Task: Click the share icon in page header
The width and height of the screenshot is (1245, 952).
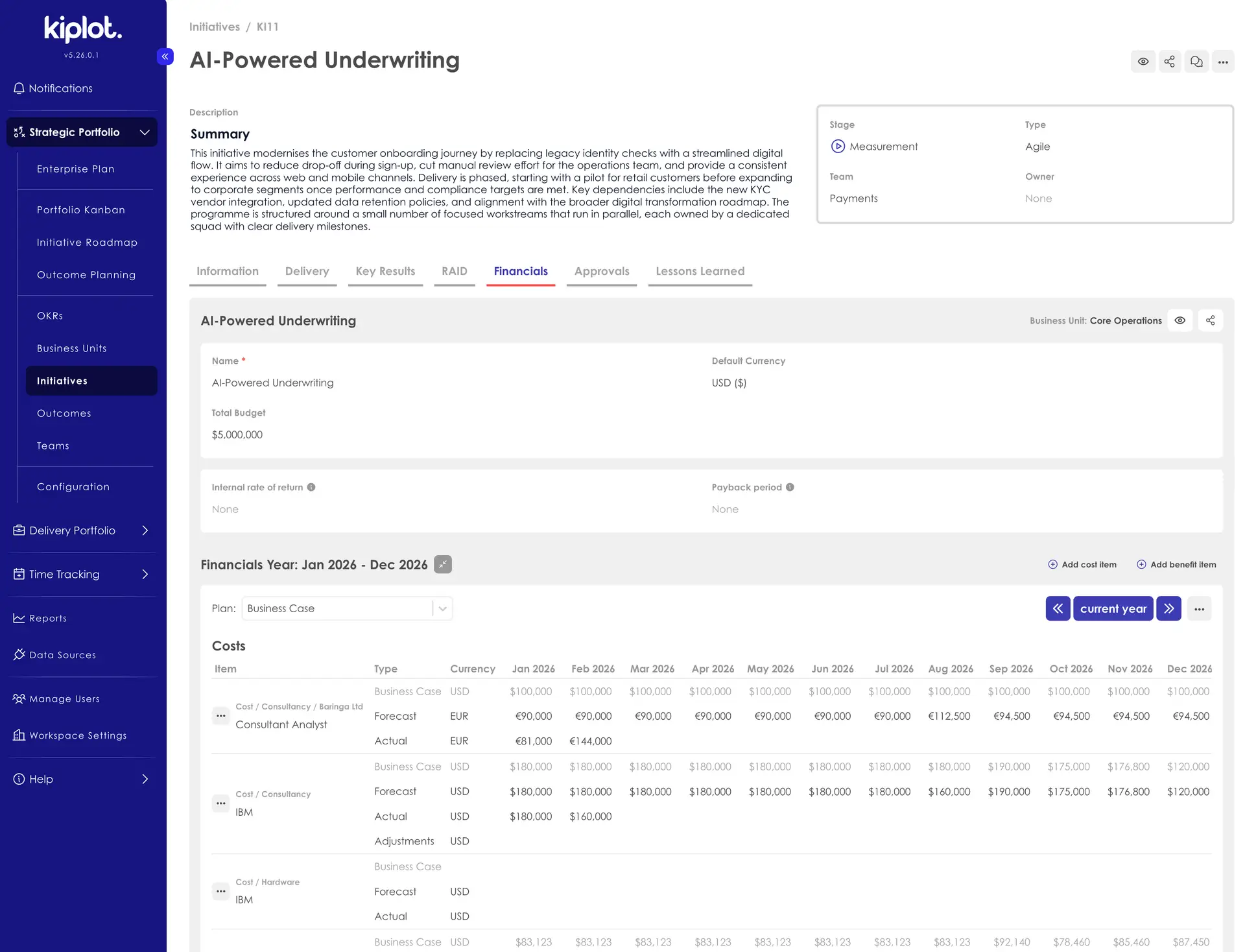Action: point(1170,62)
